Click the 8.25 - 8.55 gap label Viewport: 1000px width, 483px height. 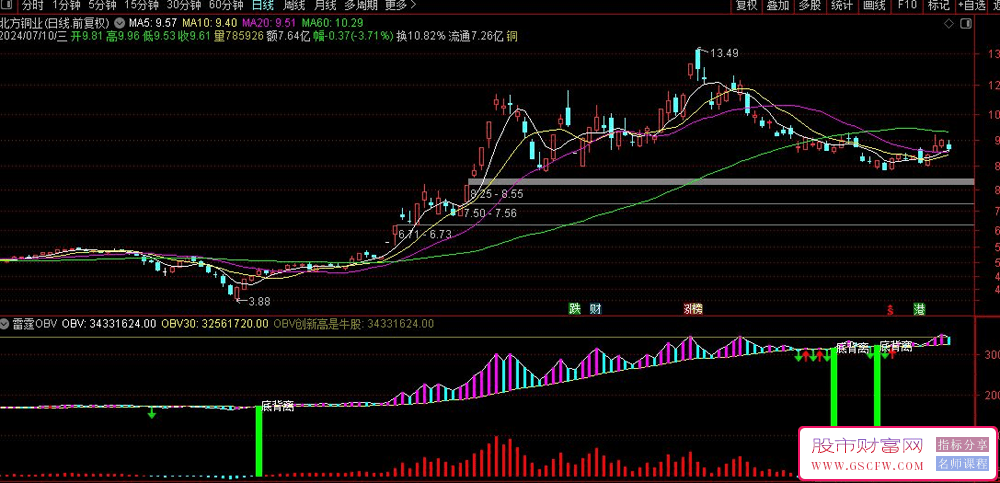coord(497,194)
